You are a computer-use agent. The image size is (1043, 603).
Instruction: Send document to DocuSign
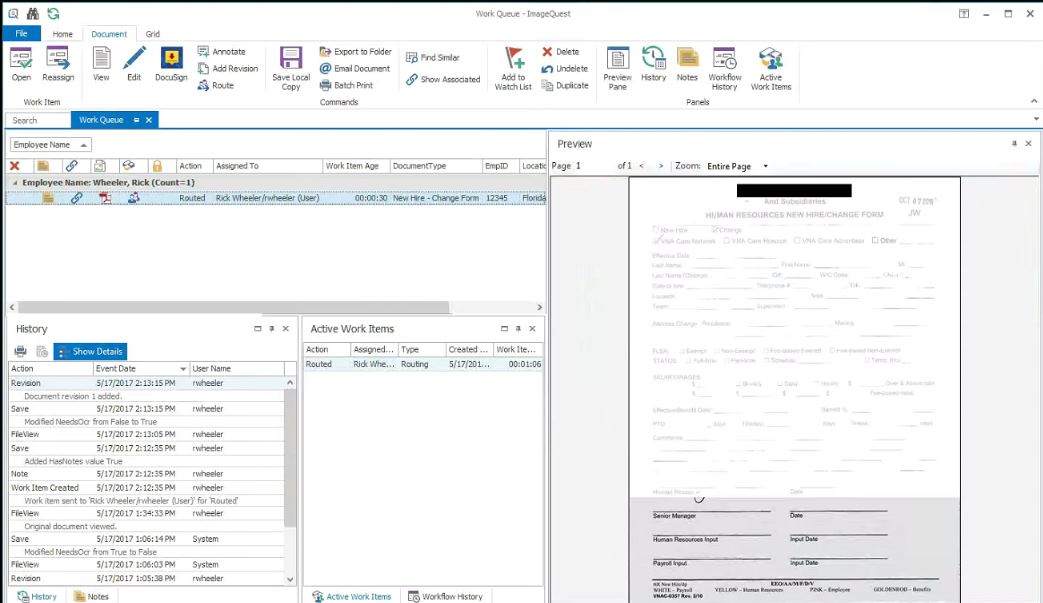coord(171,64)
